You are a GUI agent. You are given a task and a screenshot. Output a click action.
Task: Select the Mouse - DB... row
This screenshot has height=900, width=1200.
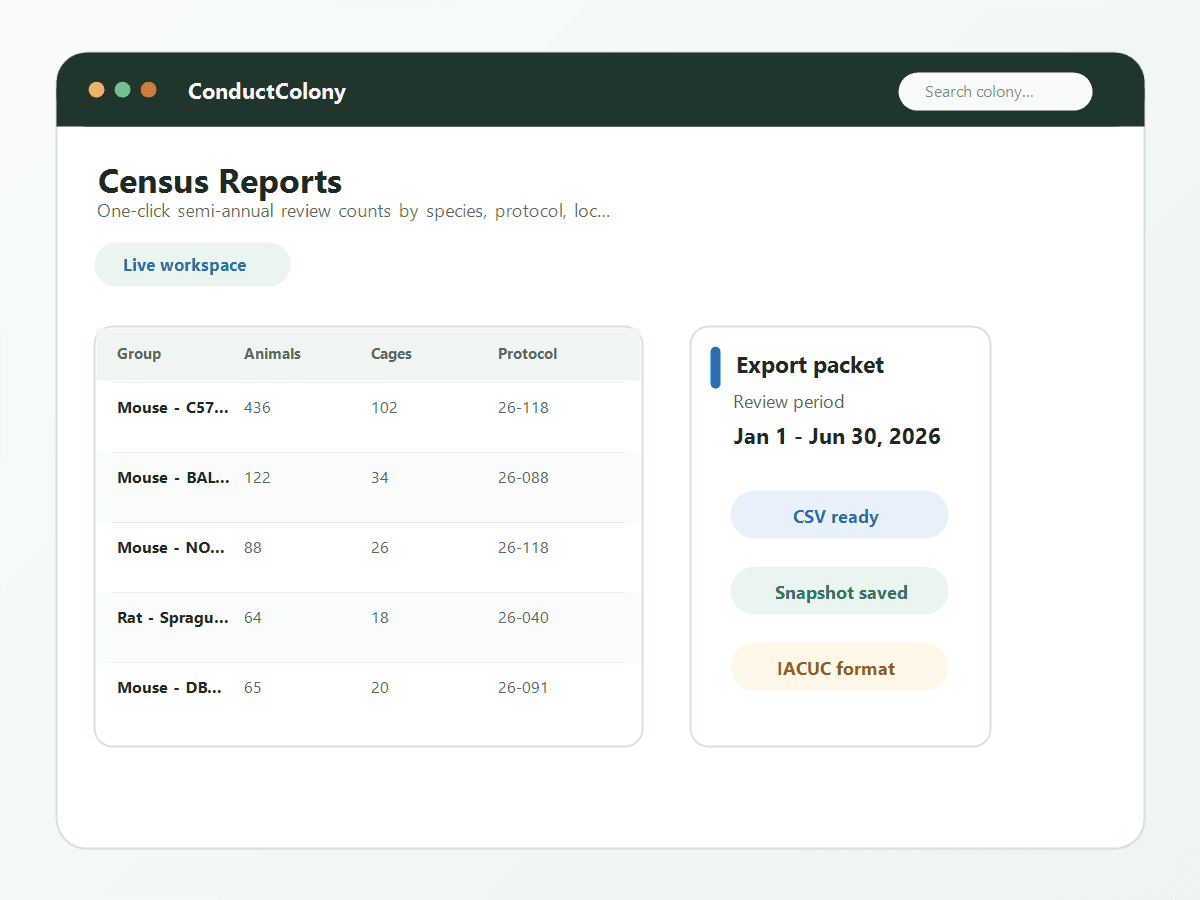(368, 697)
